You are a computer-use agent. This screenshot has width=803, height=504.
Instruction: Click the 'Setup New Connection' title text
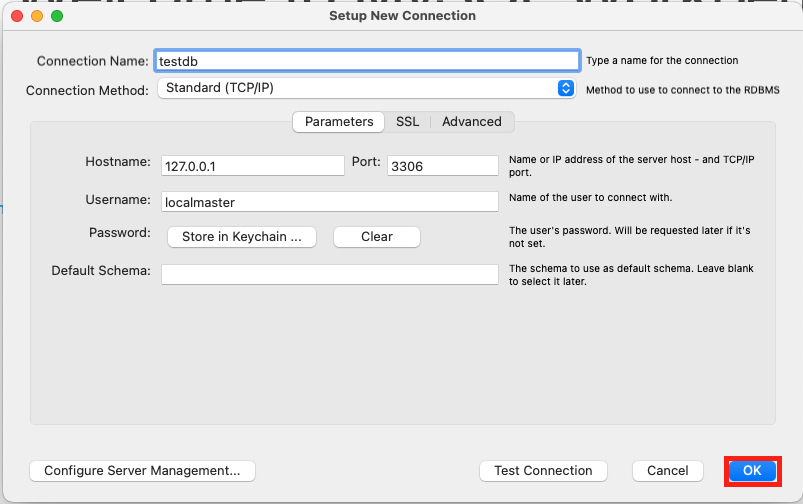402,16
